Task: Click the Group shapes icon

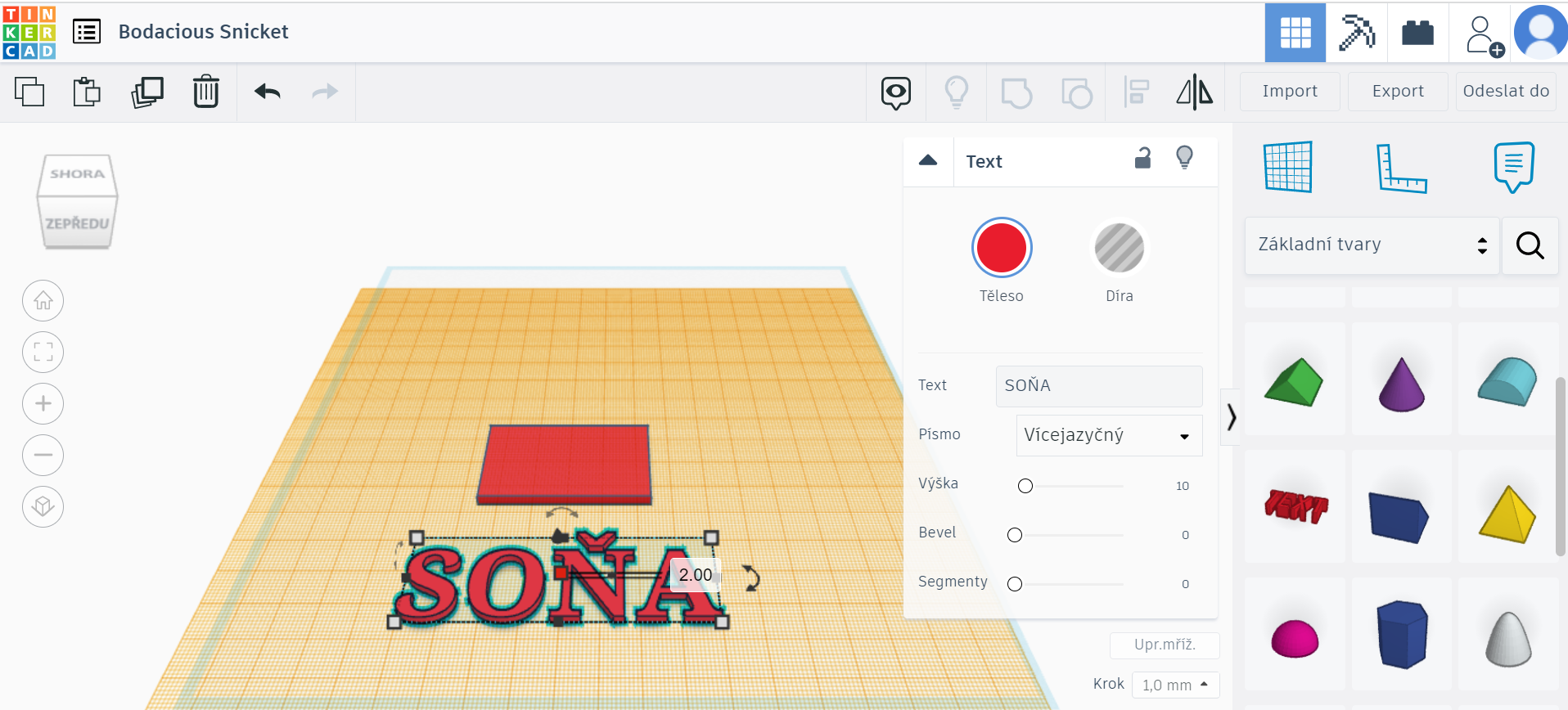Action: point(1016,92)
